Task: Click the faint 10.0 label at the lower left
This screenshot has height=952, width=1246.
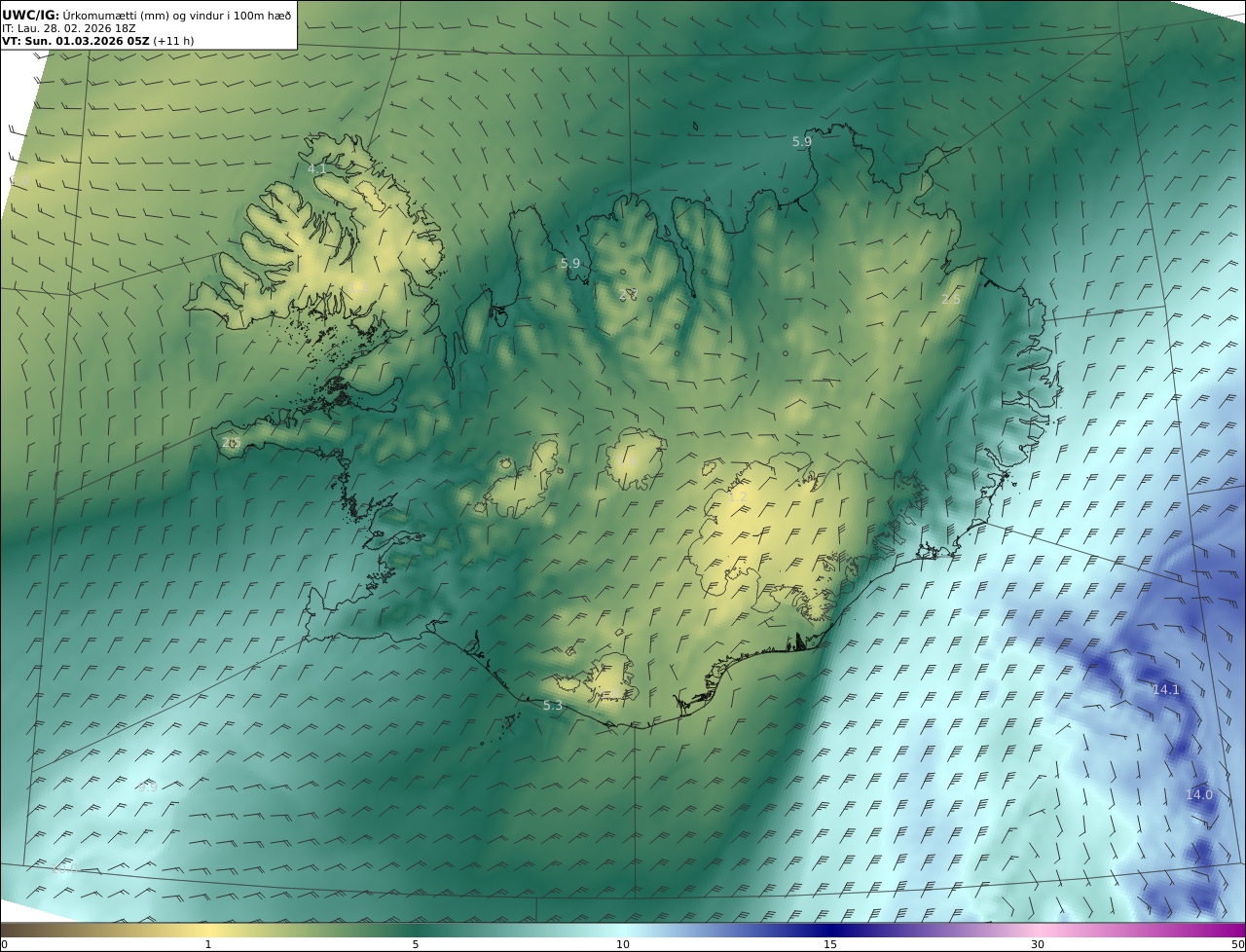Action: click(64, 869)
